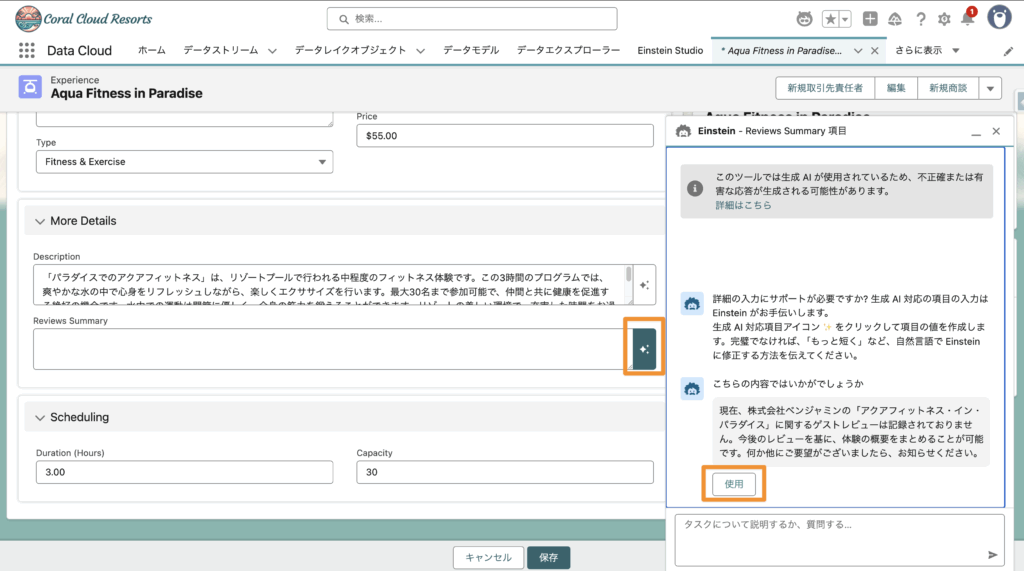This screenshot has width=1024, height=571.
Task: Open the notifications bell
Action: click(967, 19)
